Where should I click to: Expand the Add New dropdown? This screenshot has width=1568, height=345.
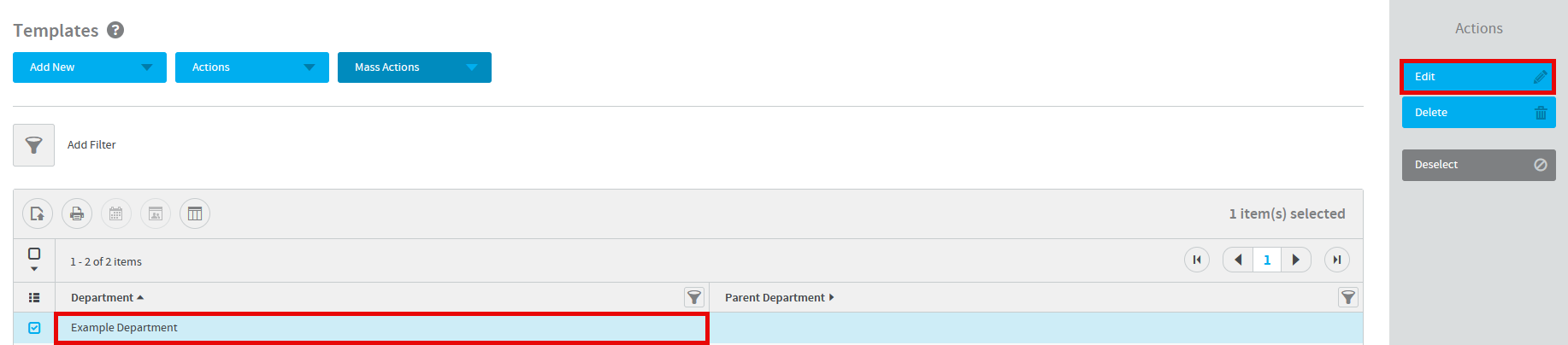[x=90, y=67]
